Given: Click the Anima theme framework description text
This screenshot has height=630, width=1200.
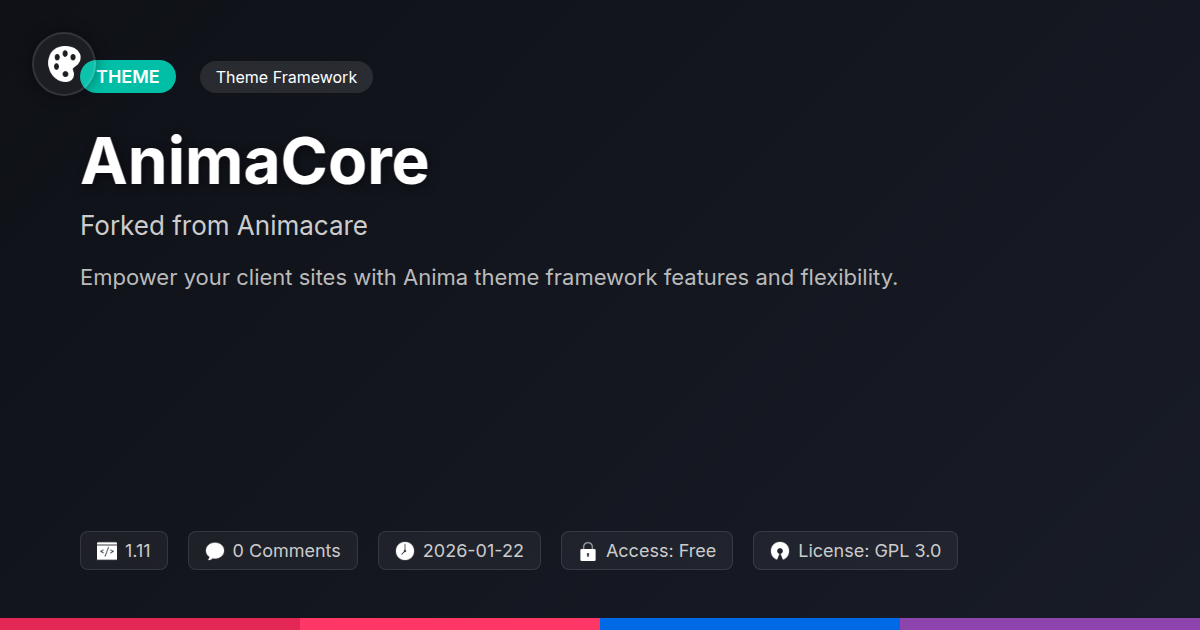Looking at the screenshot, I should pyautogui.click(x=489, y=277).
